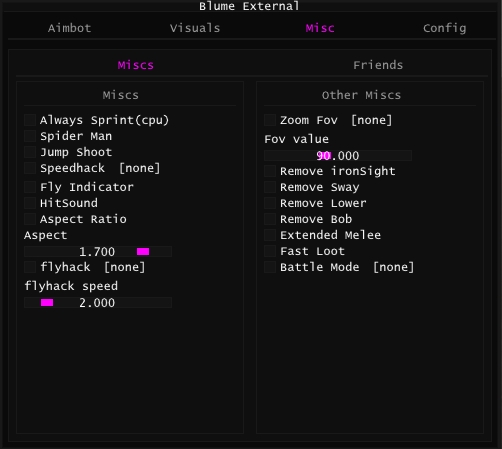Open the Visuals tab
The height and width of the screenshot is (449, 502).
195,28
